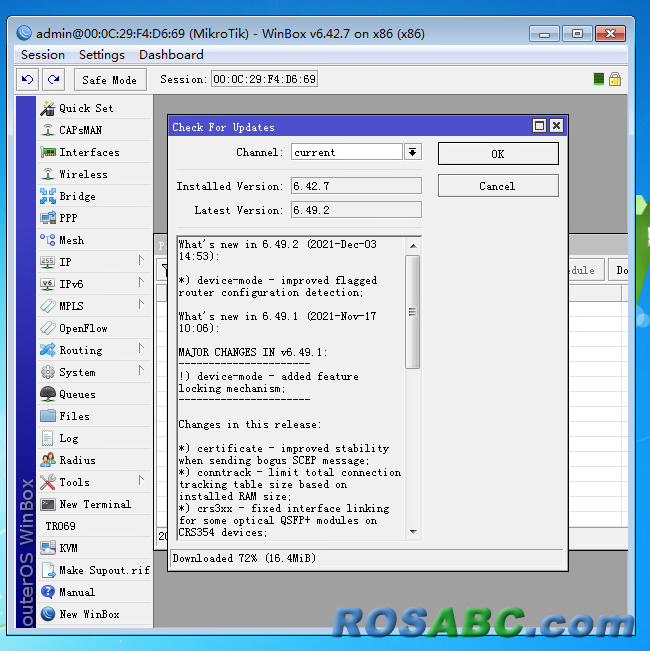Click the Downloaded 72% status text

click(x=244, y=558)
